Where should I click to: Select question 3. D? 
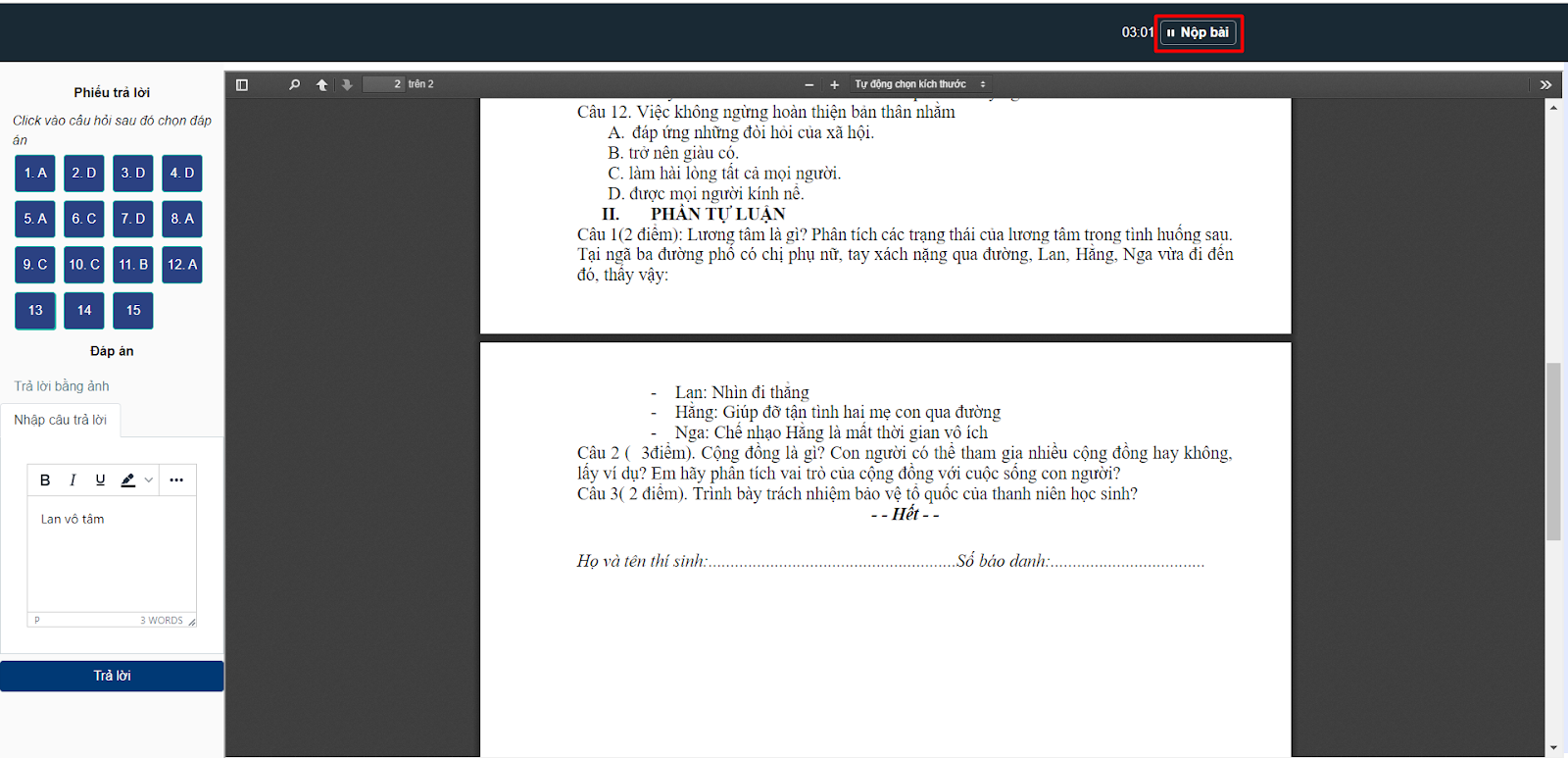(x=133, y=174)
